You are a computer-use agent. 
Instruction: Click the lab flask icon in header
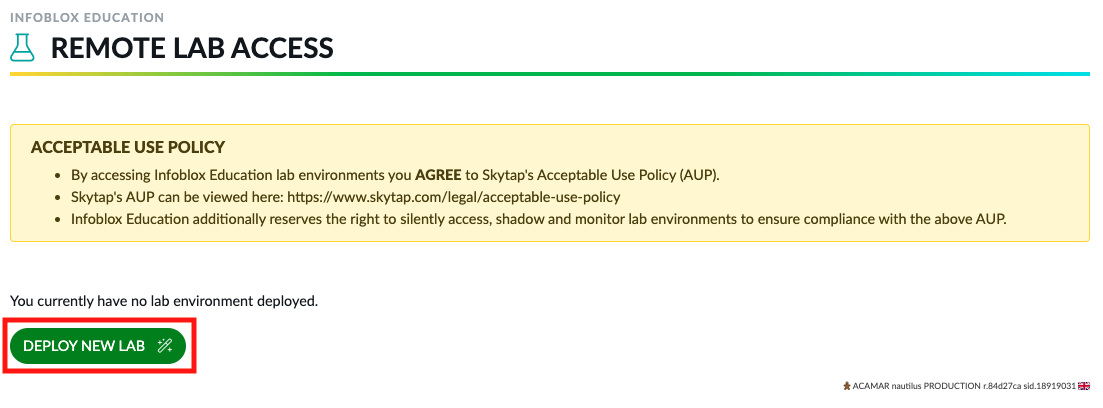(22, 47)
